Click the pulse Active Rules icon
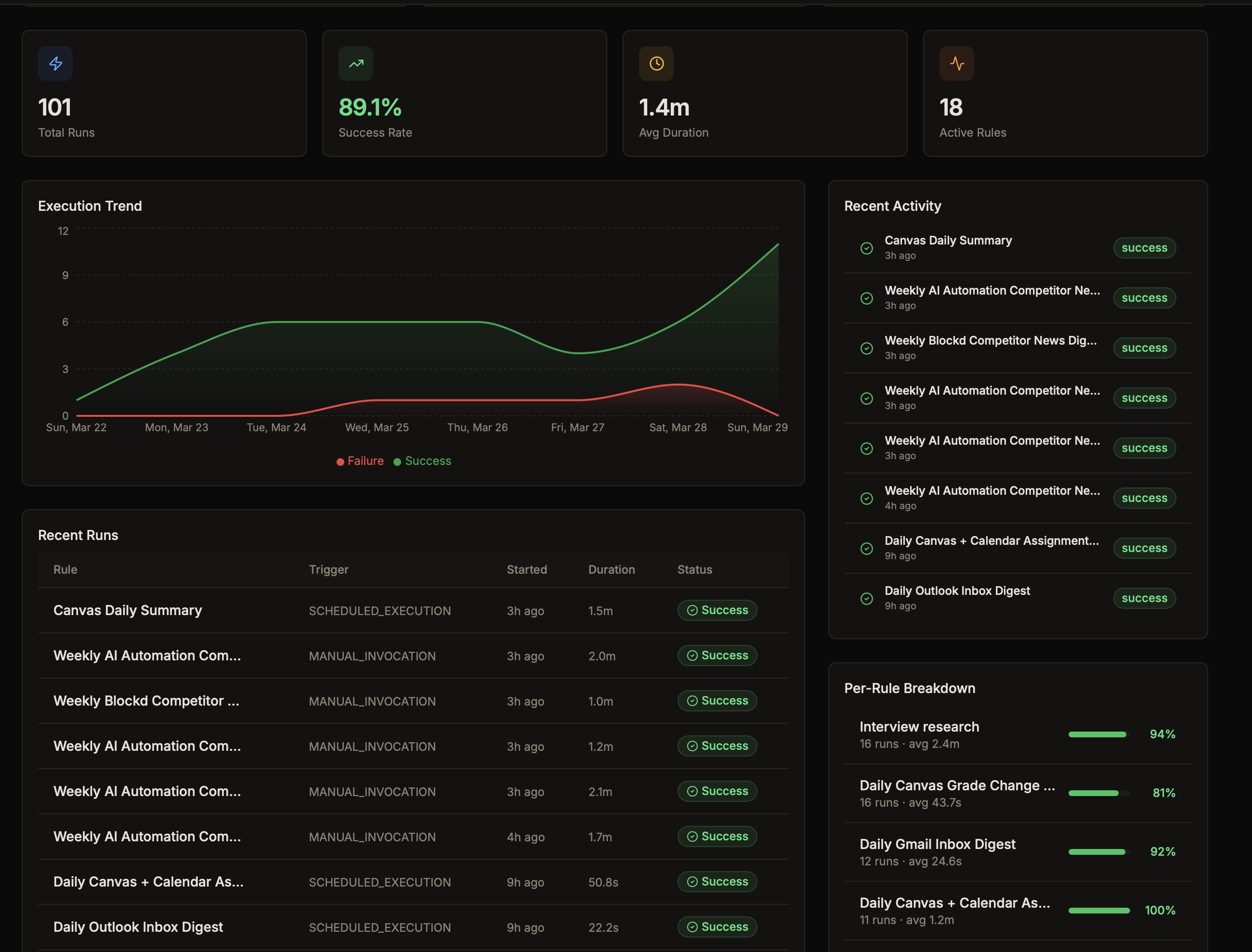The image size is (1252, 952). click(x=957, y=64)
